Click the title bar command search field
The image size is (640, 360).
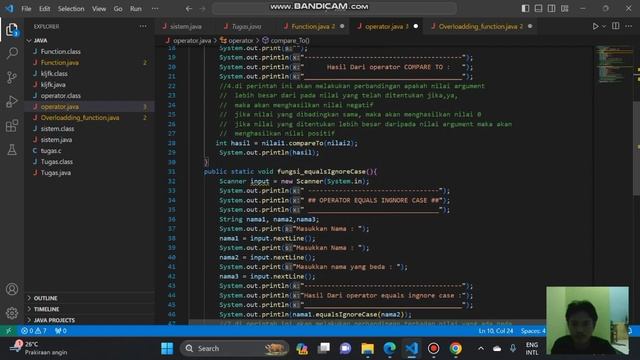pyautogui.click(x=334, y=8)
